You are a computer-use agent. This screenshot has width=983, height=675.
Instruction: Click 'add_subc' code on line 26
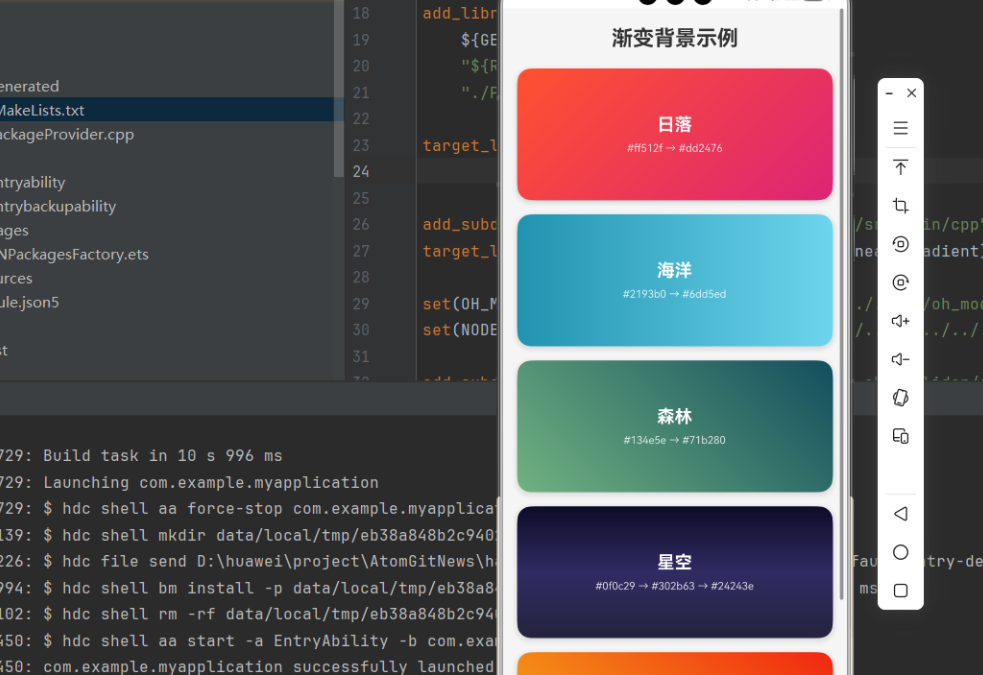pos(460,224)
